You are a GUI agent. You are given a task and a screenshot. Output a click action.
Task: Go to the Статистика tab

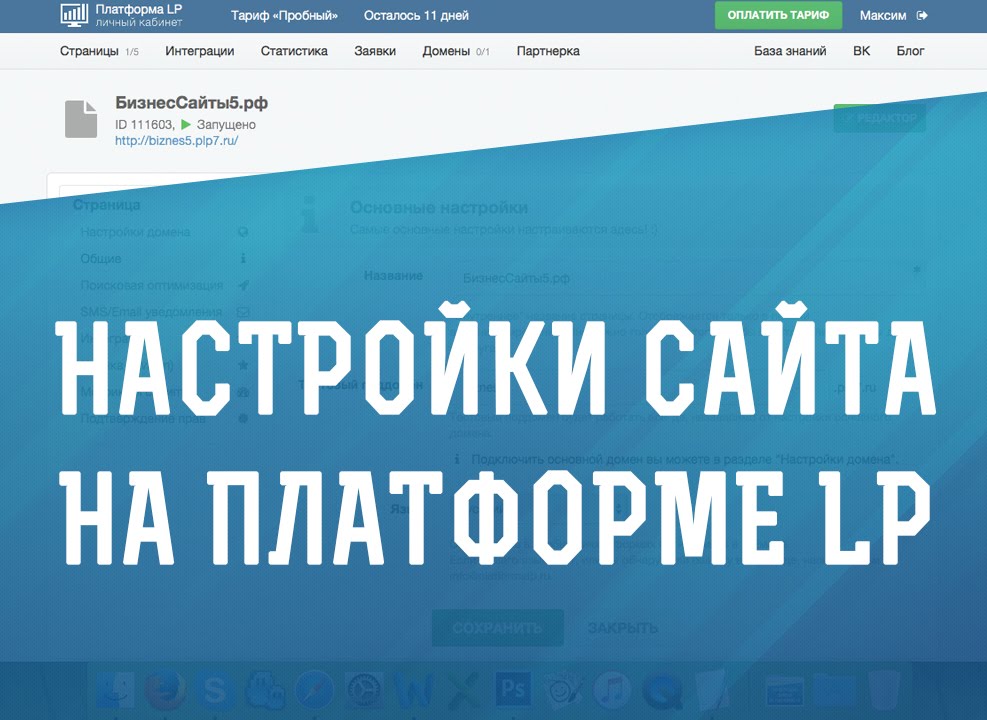click(x=294, y=51)
